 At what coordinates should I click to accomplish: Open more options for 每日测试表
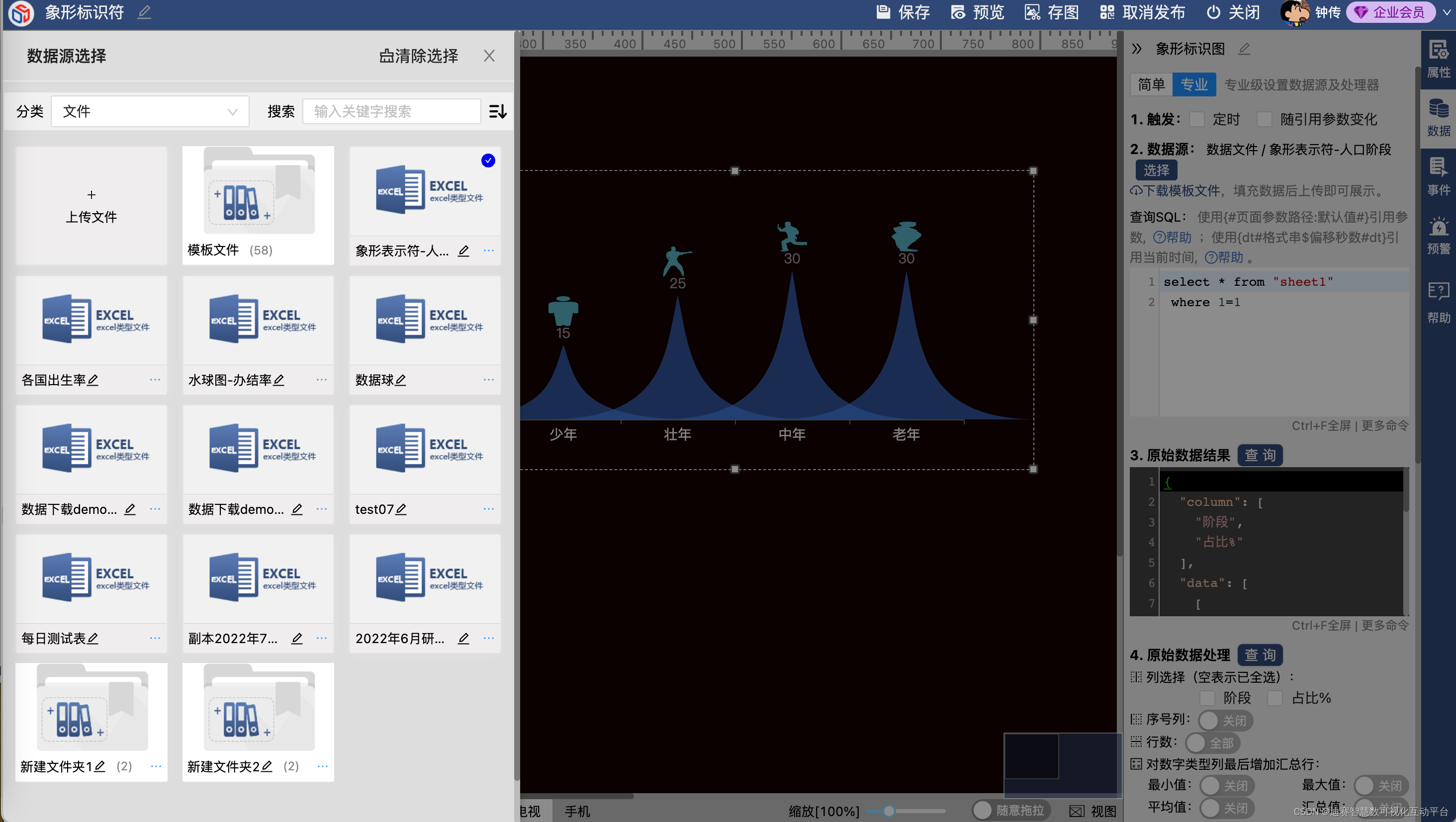[x=155, y=638]
